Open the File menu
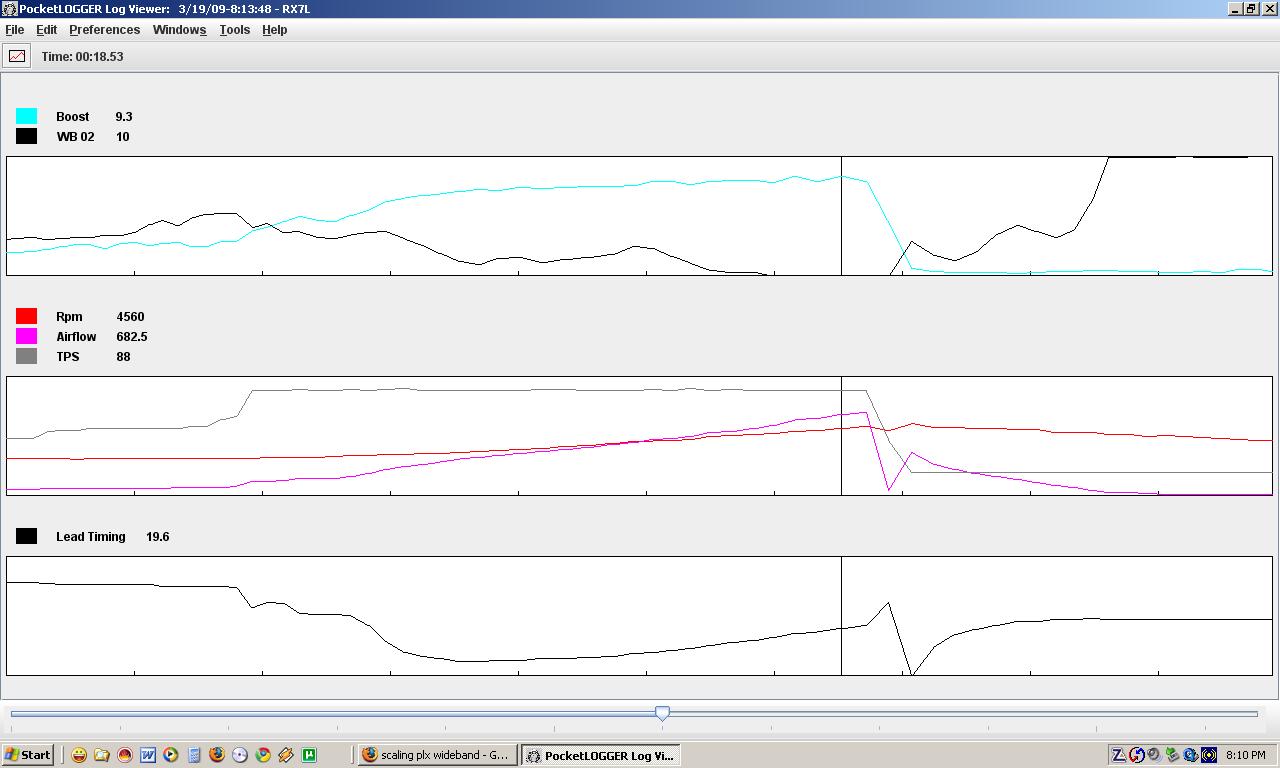 tap(15, 30)
